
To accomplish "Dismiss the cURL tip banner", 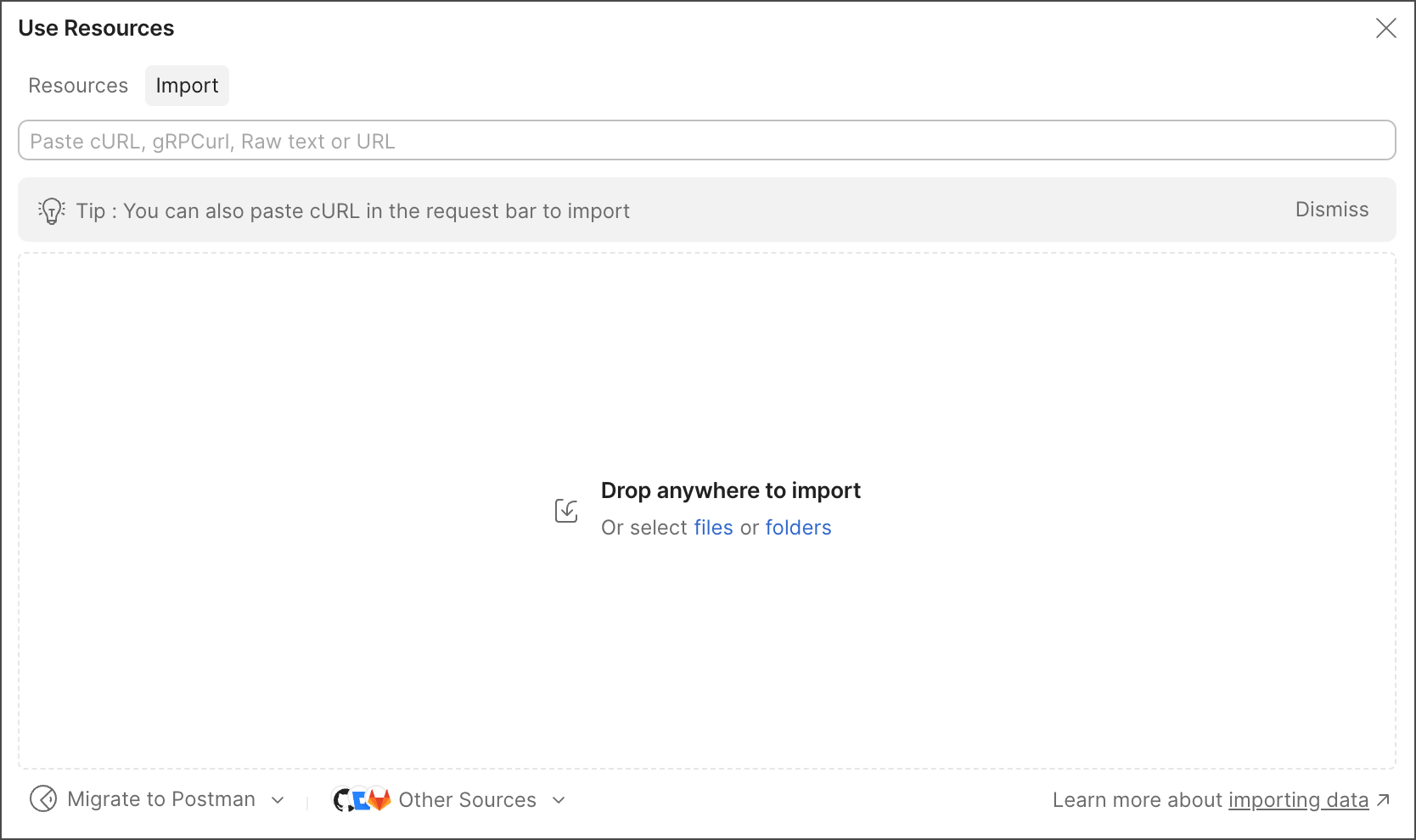I will point(1331,210).
